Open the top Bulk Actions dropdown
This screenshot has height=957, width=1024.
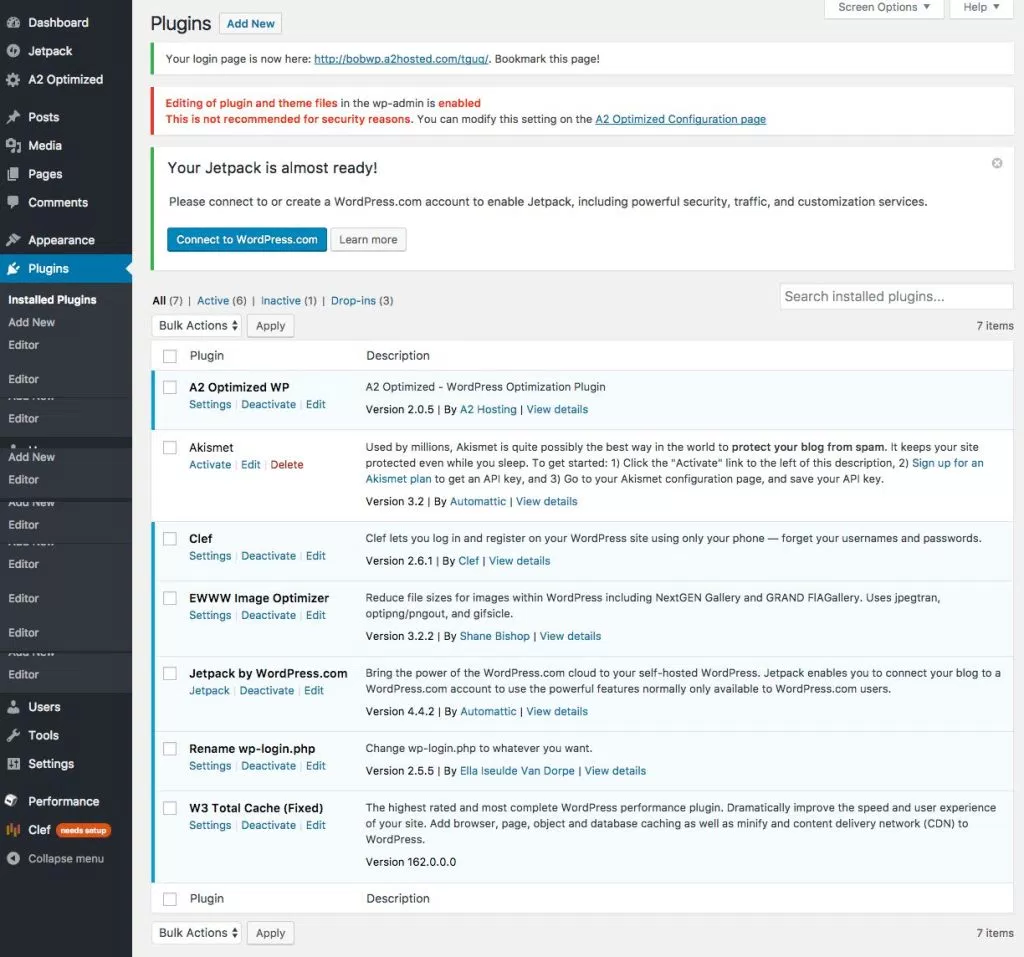[197, 325]
